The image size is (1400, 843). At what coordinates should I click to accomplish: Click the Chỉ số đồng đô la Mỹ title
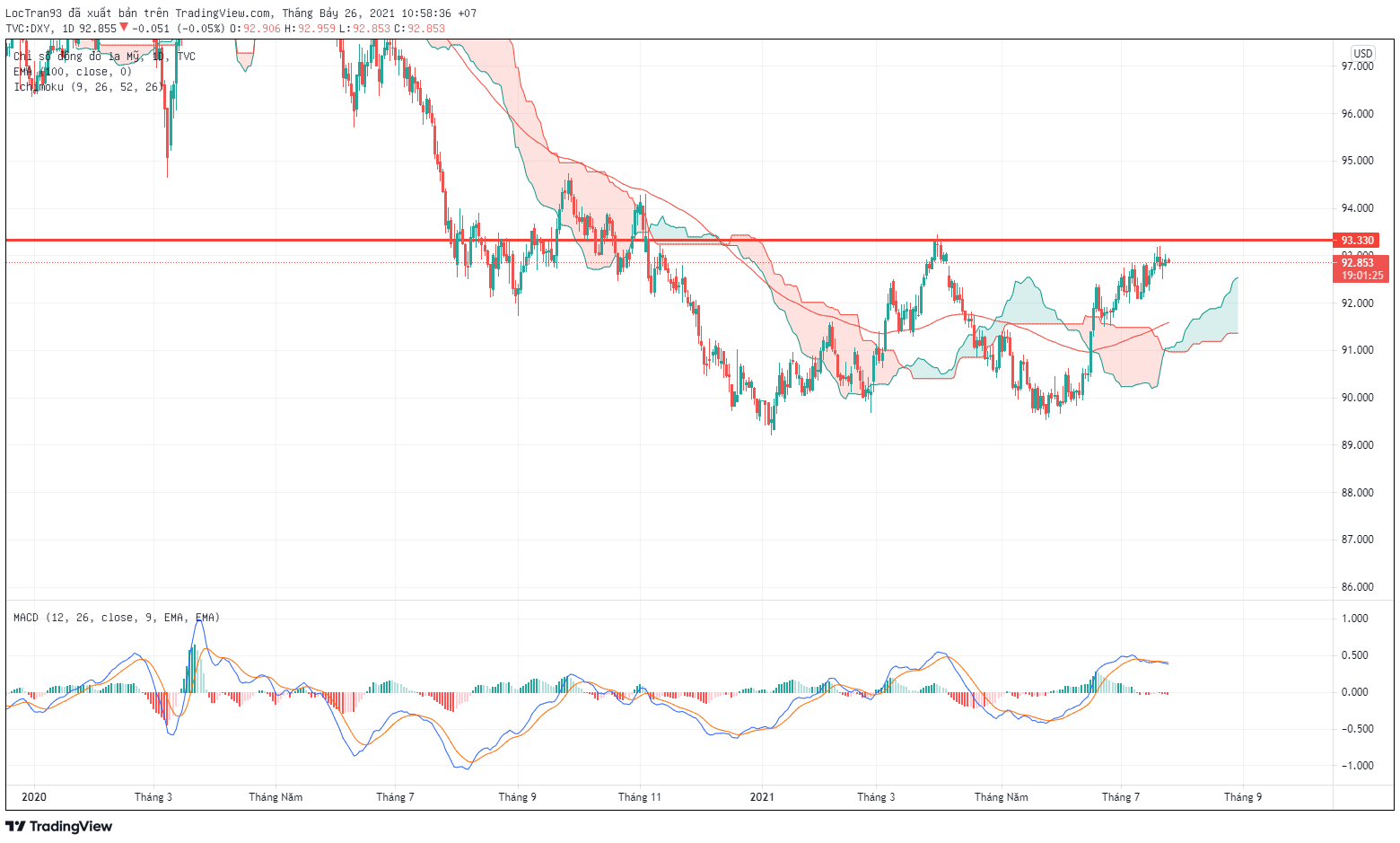[104, 57]
